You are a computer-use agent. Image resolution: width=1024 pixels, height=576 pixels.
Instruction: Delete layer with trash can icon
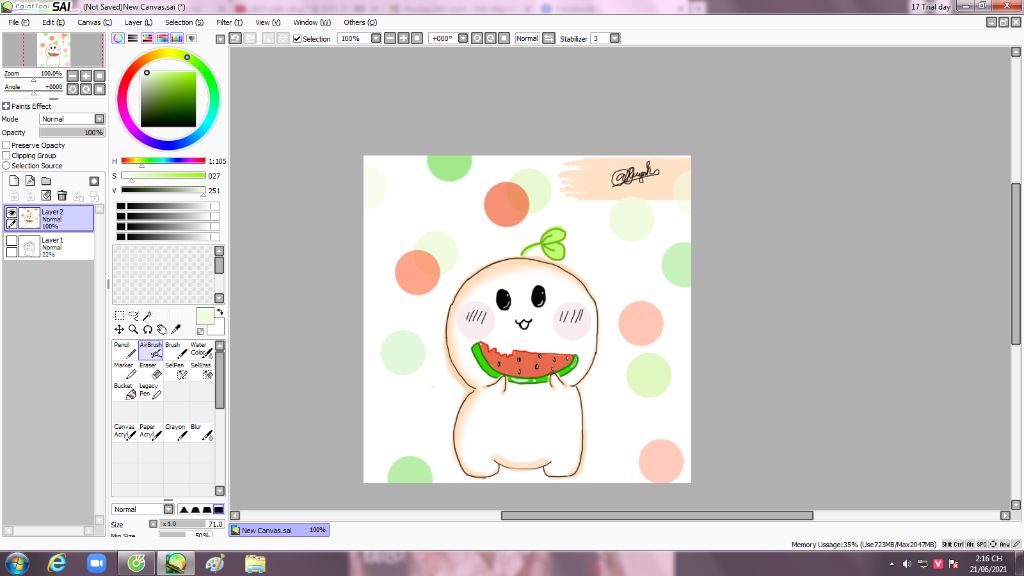coord(62,196)
